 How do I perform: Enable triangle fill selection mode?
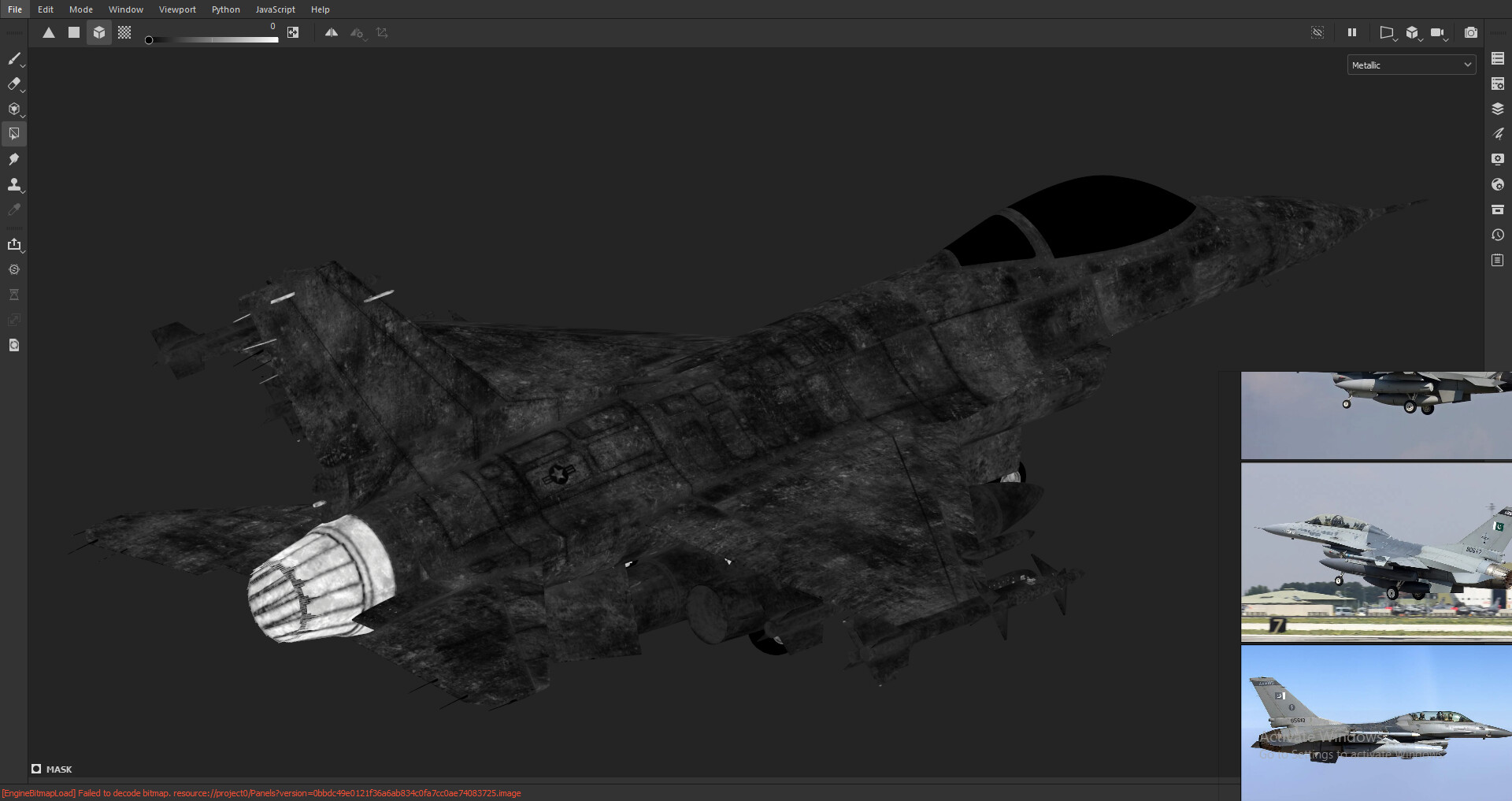[49, 32]
